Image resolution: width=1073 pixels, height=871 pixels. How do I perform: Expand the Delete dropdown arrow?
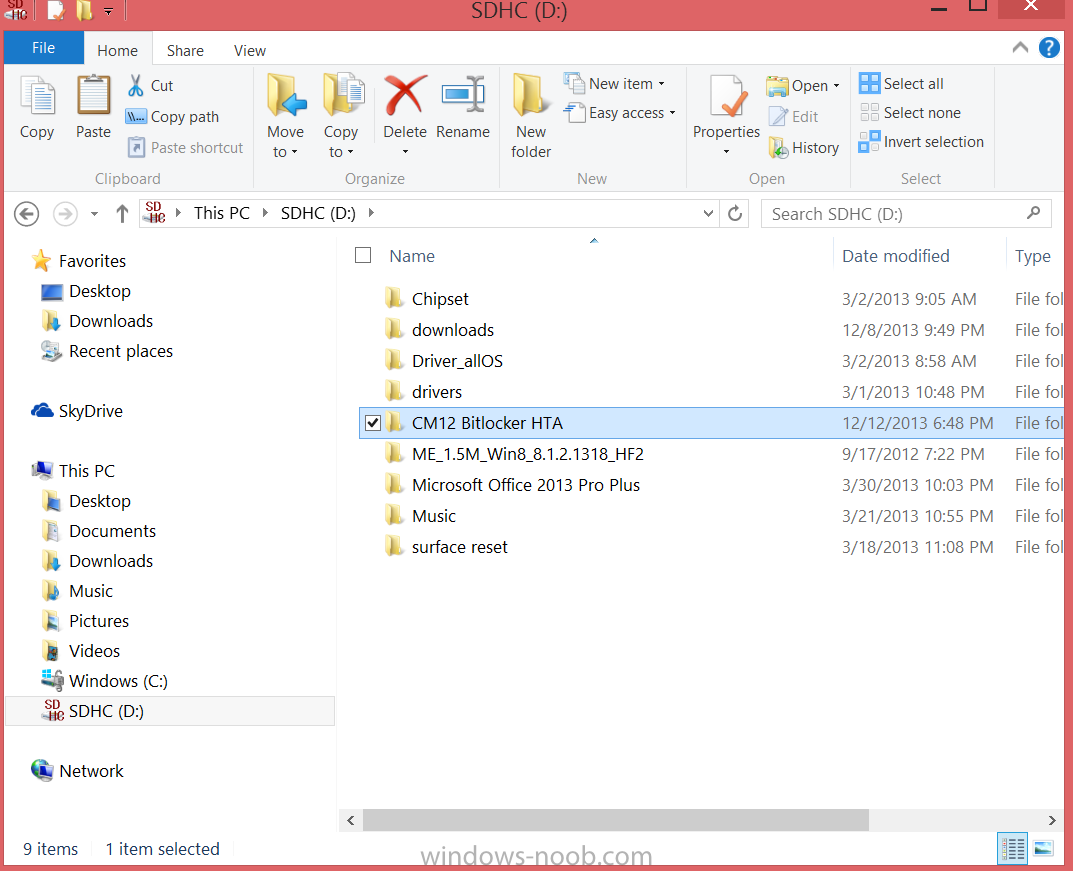click(405, 152)
